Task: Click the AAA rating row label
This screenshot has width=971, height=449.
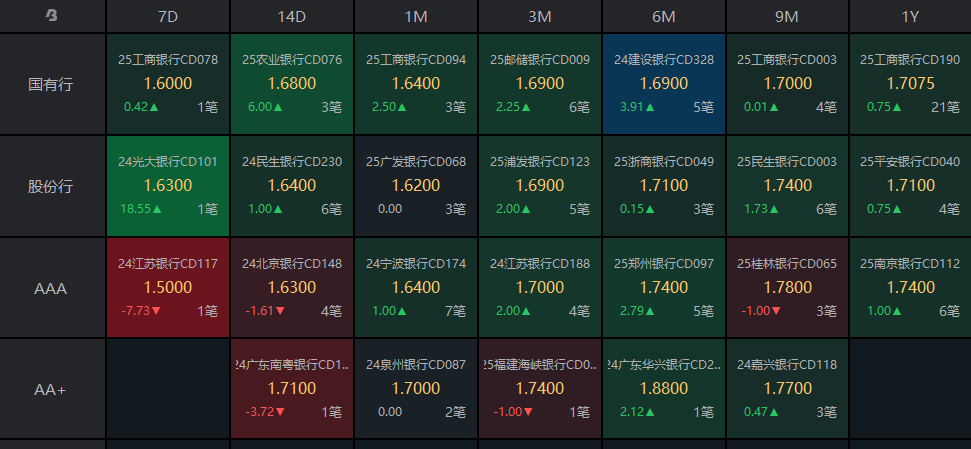Action: coord(52,288)
